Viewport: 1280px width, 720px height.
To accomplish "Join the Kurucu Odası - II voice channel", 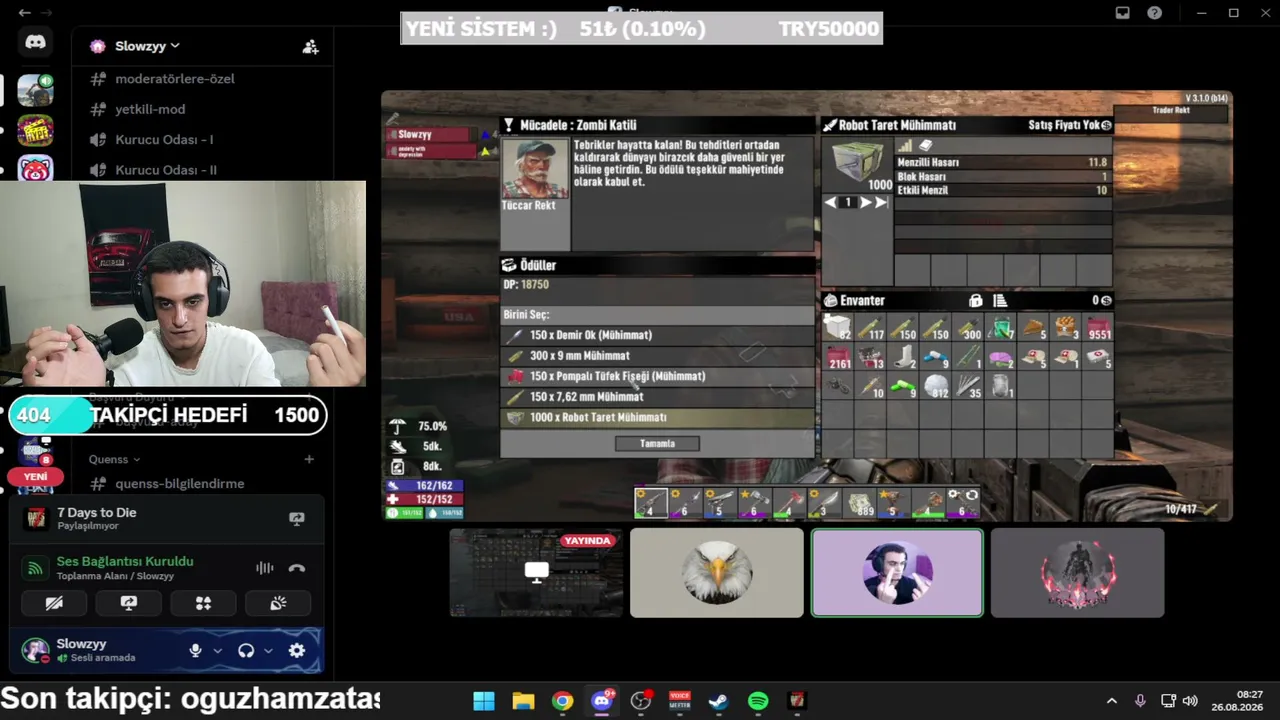I will coord(166,170).
